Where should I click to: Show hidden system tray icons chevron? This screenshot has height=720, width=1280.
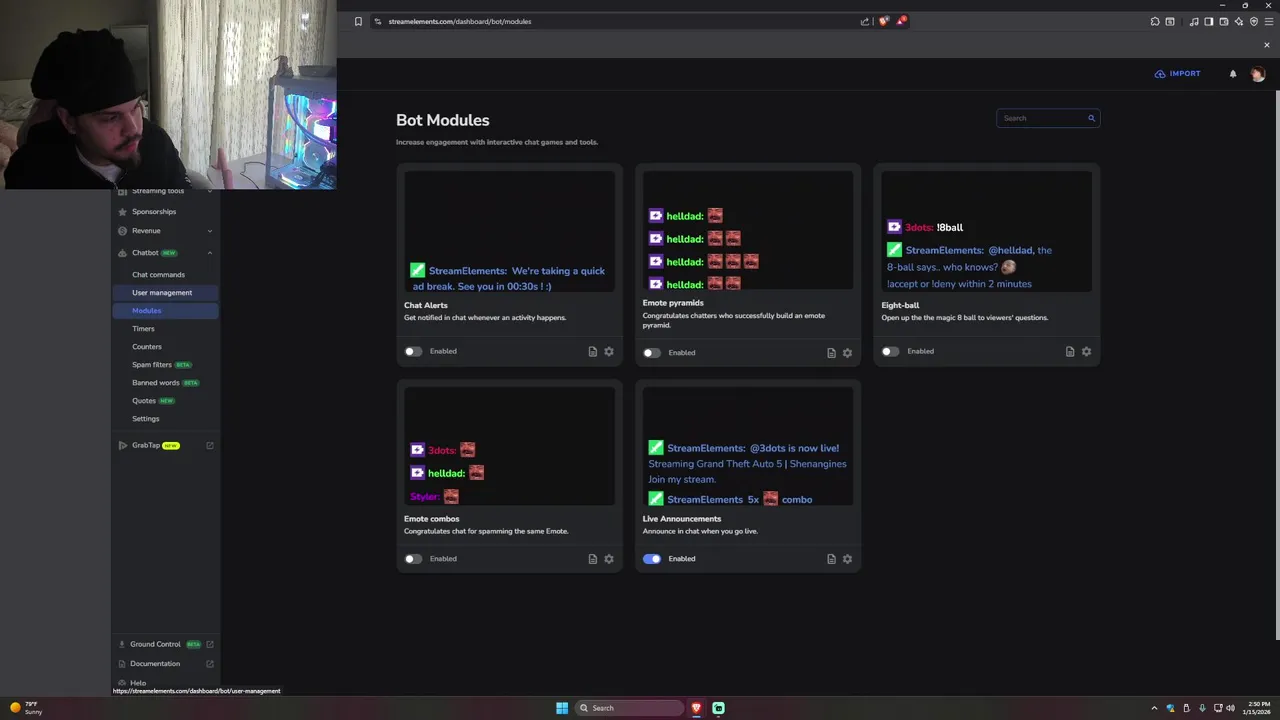(1154, 708)
